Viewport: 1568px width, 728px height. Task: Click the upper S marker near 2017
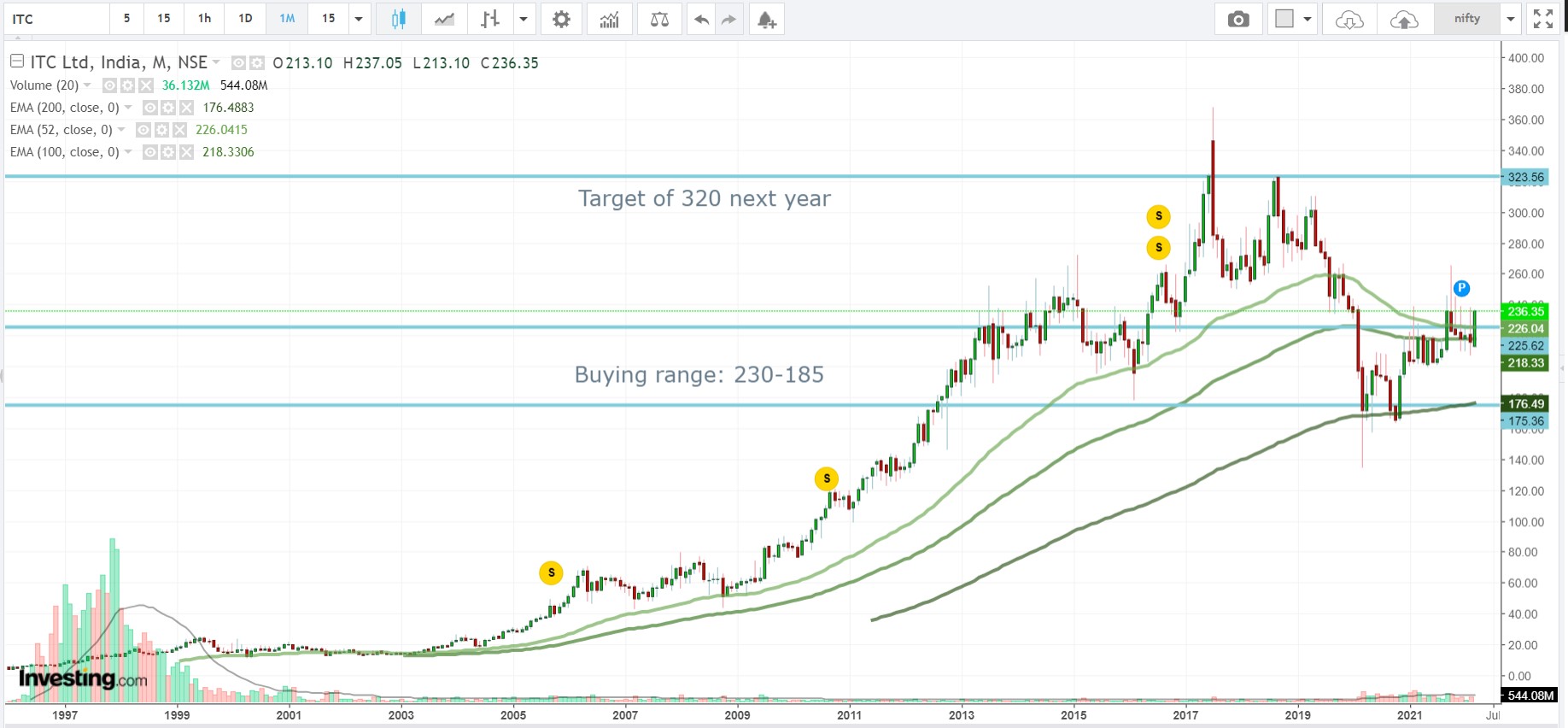coord(1158,216)
